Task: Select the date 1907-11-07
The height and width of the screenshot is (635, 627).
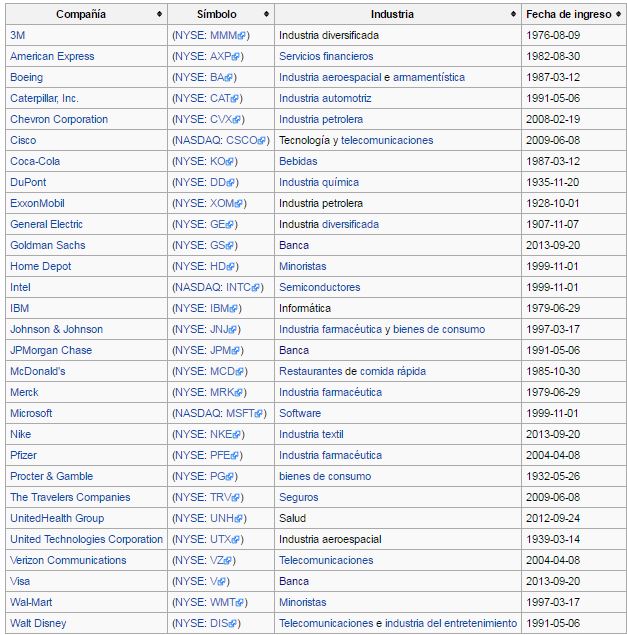Action: point(552,224)
